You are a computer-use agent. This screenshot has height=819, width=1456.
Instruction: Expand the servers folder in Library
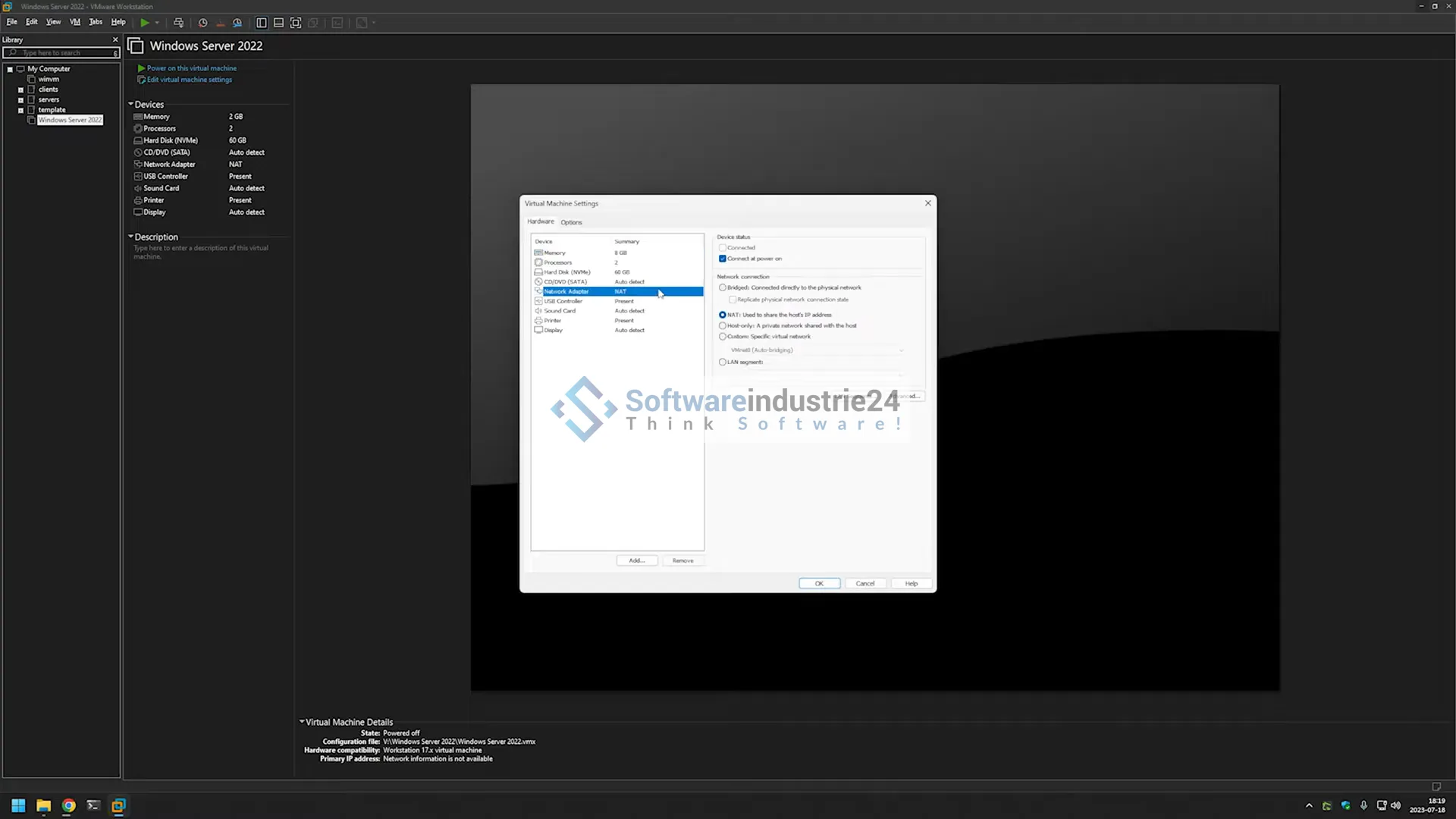pos(20,99)
